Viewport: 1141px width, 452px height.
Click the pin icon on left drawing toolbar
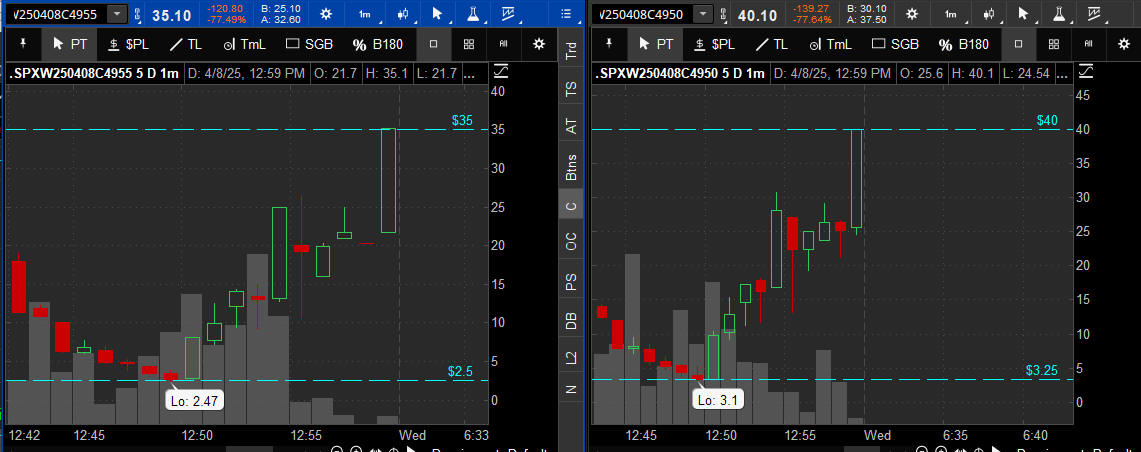(x=23, y=44)
